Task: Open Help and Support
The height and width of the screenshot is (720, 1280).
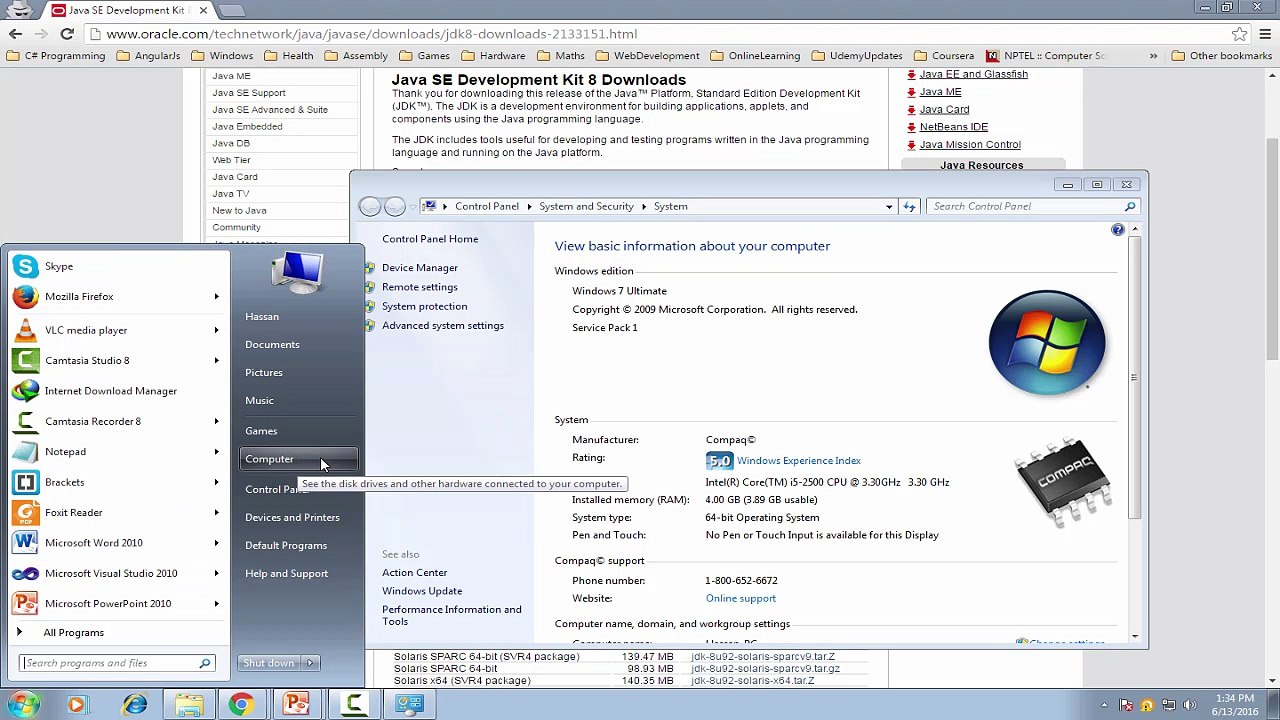Action: point(286,573)
